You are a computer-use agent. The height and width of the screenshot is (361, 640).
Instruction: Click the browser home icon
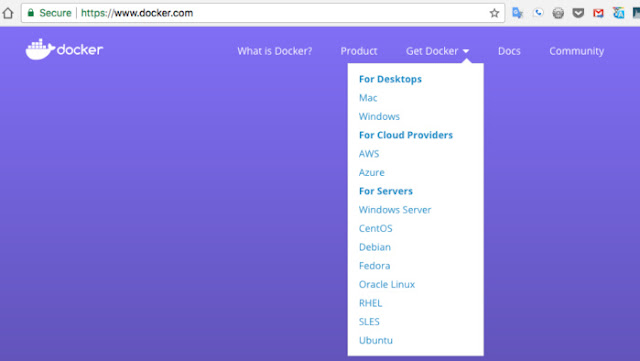pyautogui.click(x=8, y=13)
